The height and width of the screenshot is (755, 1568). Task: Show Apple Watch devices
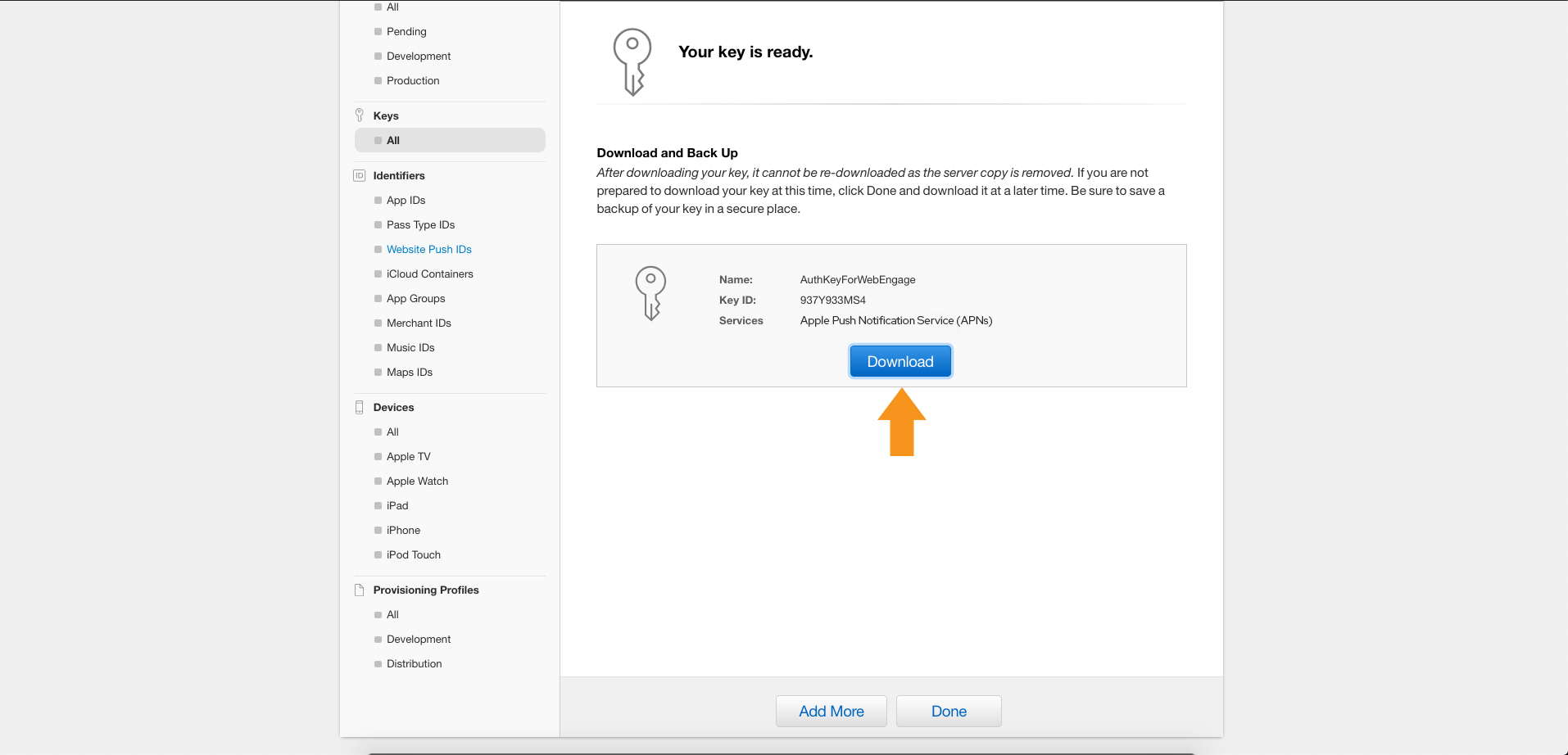(x=417, y=481)
